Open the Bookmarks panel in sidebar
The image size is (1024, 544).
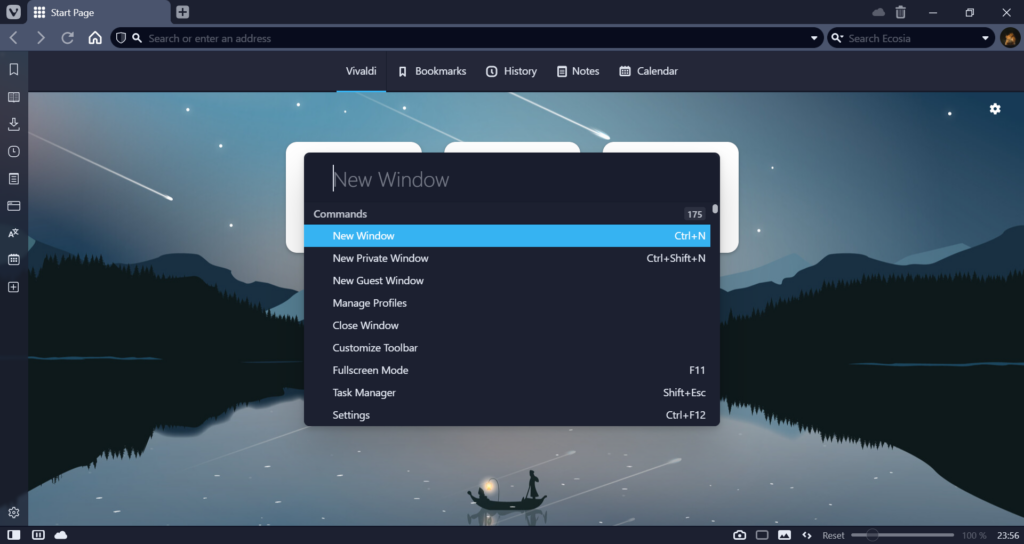[14, 69]
